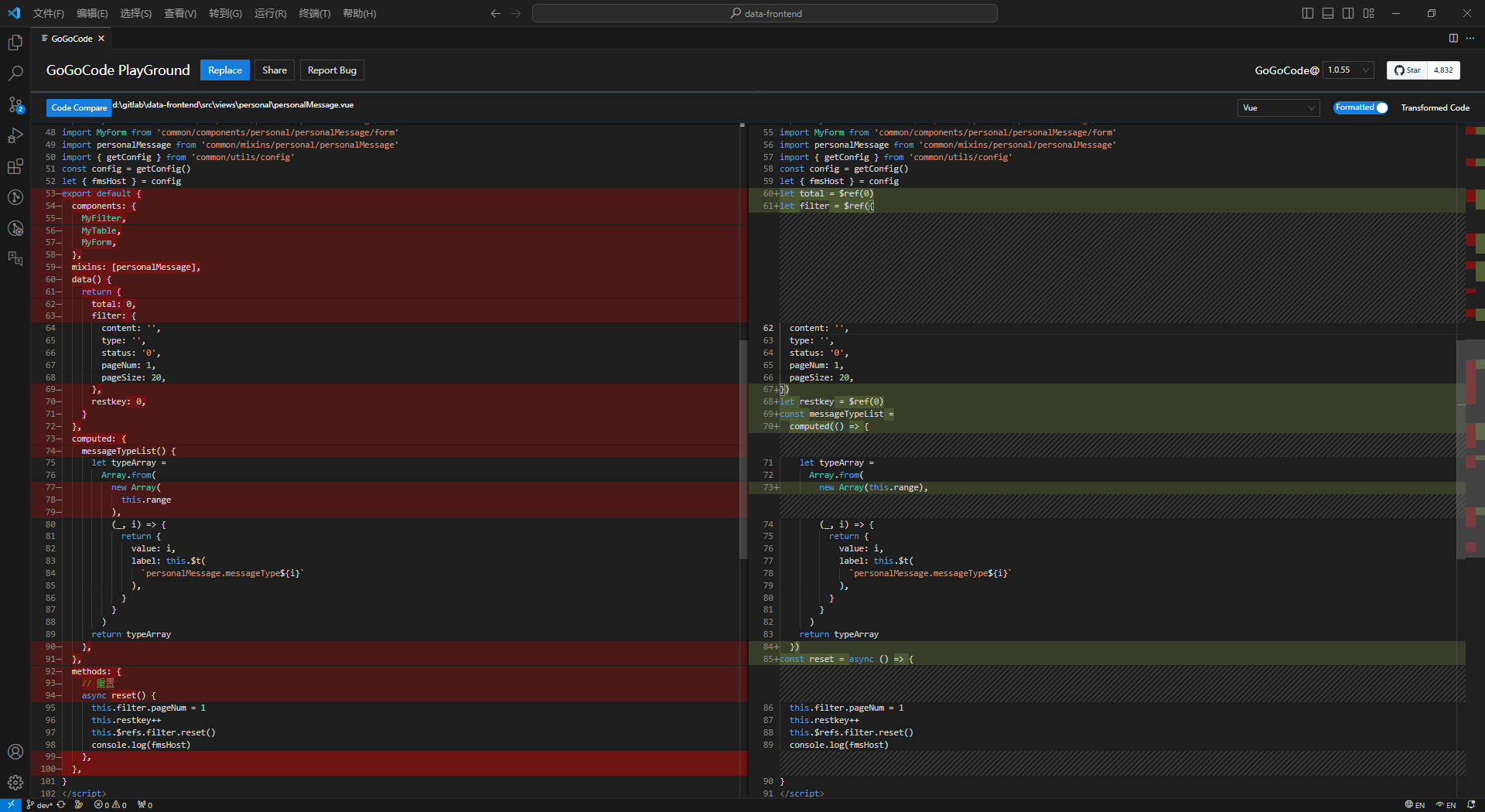Go back using the left arrow
Screen dimensions: 1485x812
(496, 13)
